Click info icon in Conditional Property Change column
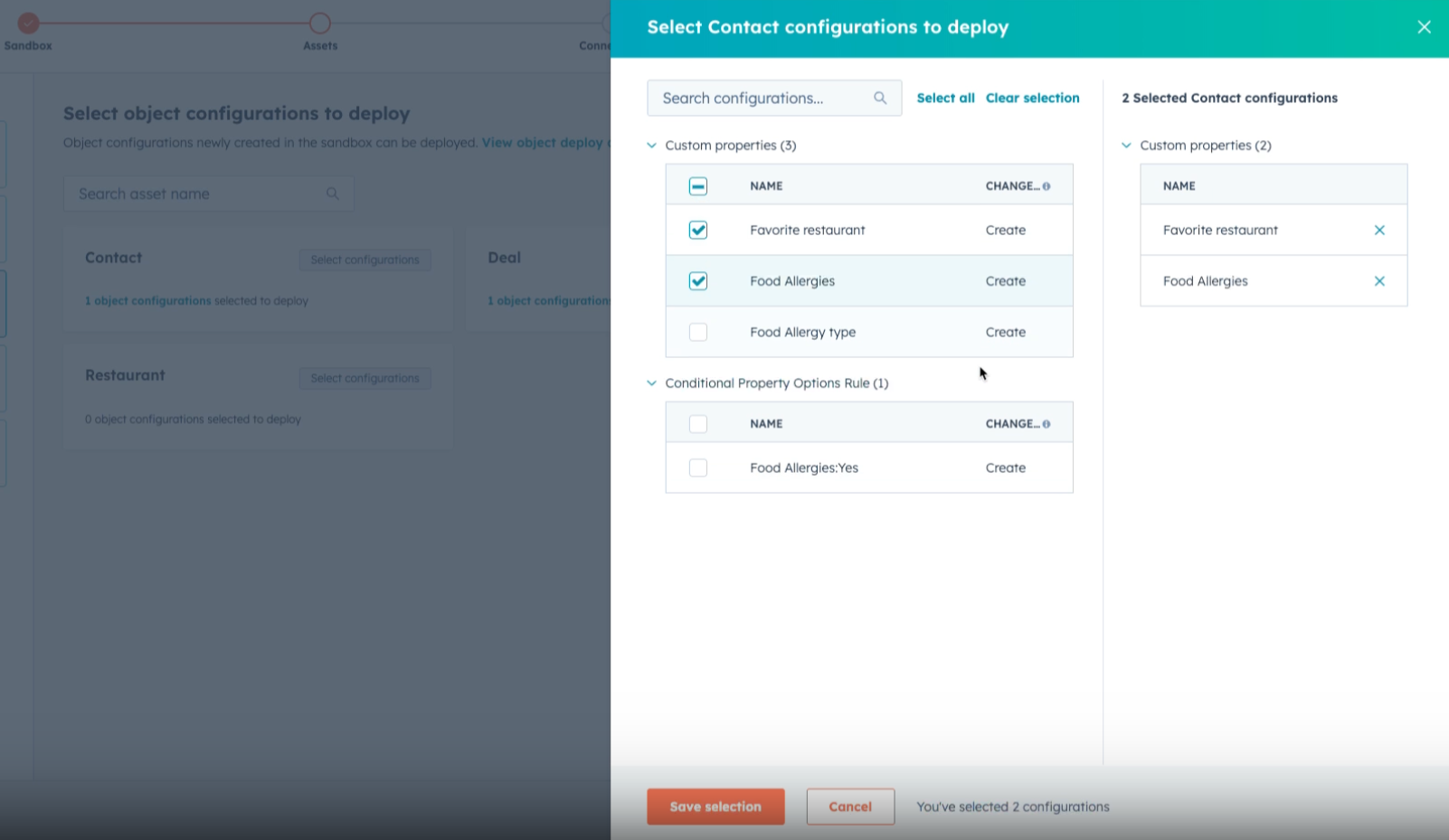1449x840 pixels. 1046,424
